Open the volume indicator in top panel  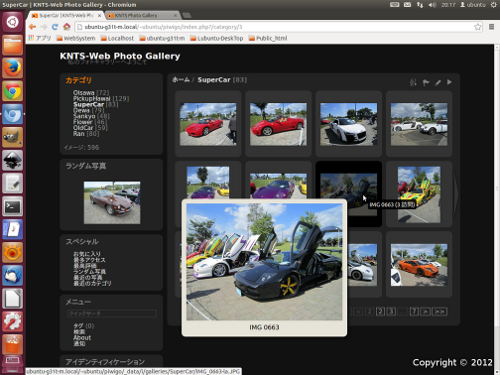point(432,5)
